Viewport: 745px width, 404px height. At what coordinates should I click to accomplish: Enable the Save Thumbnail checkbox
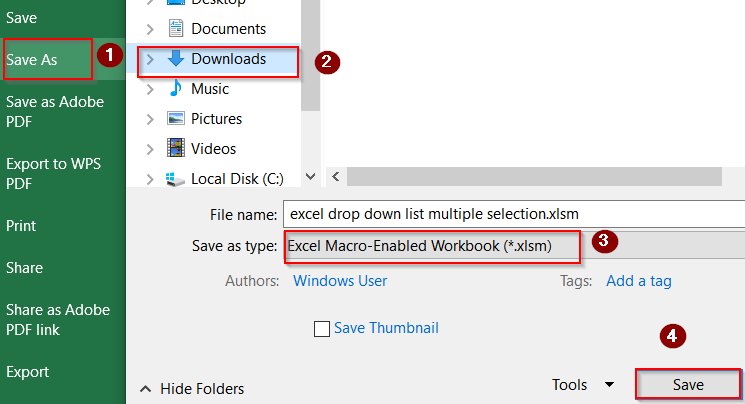pos(322,329)
